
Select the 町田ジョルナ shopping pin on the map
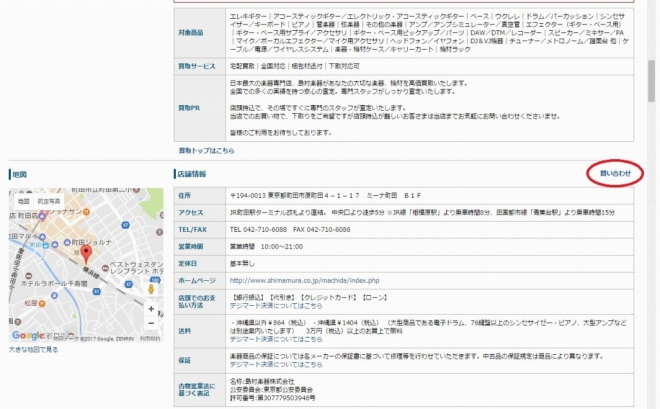click(x=67, y=242)
